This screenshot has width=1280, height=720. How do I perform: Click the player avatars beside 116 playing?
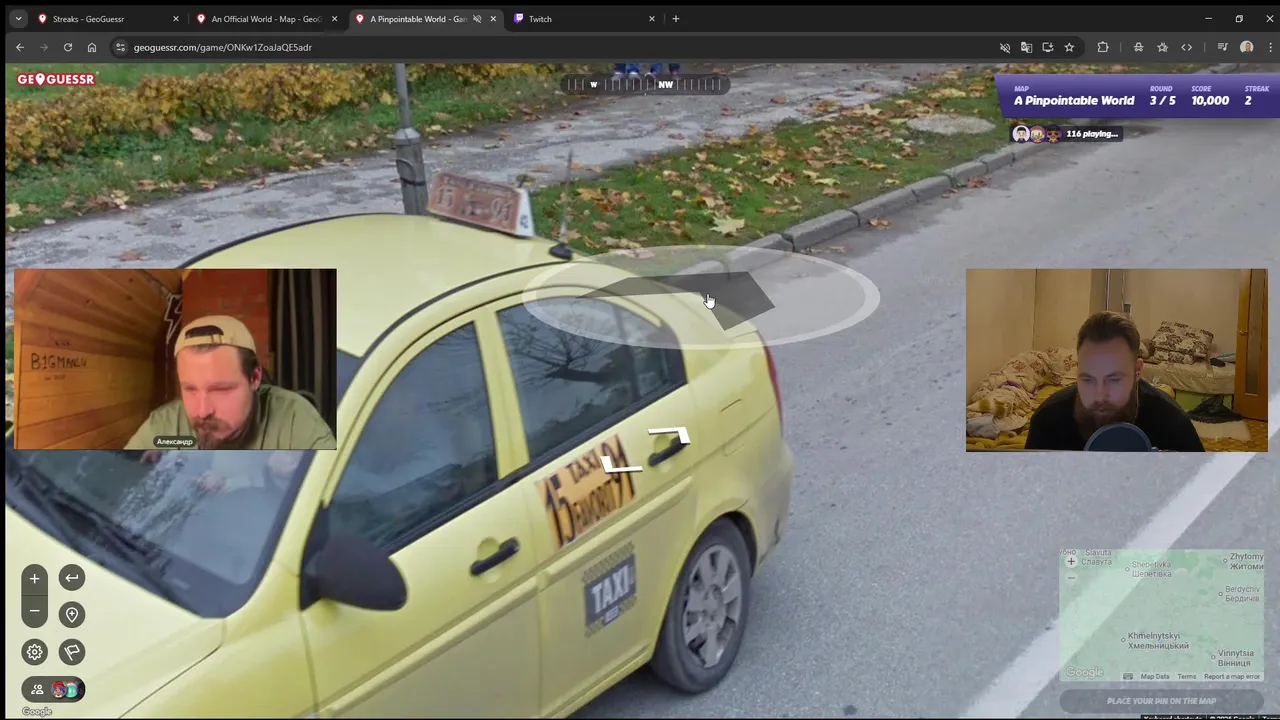coord(1037,134)
